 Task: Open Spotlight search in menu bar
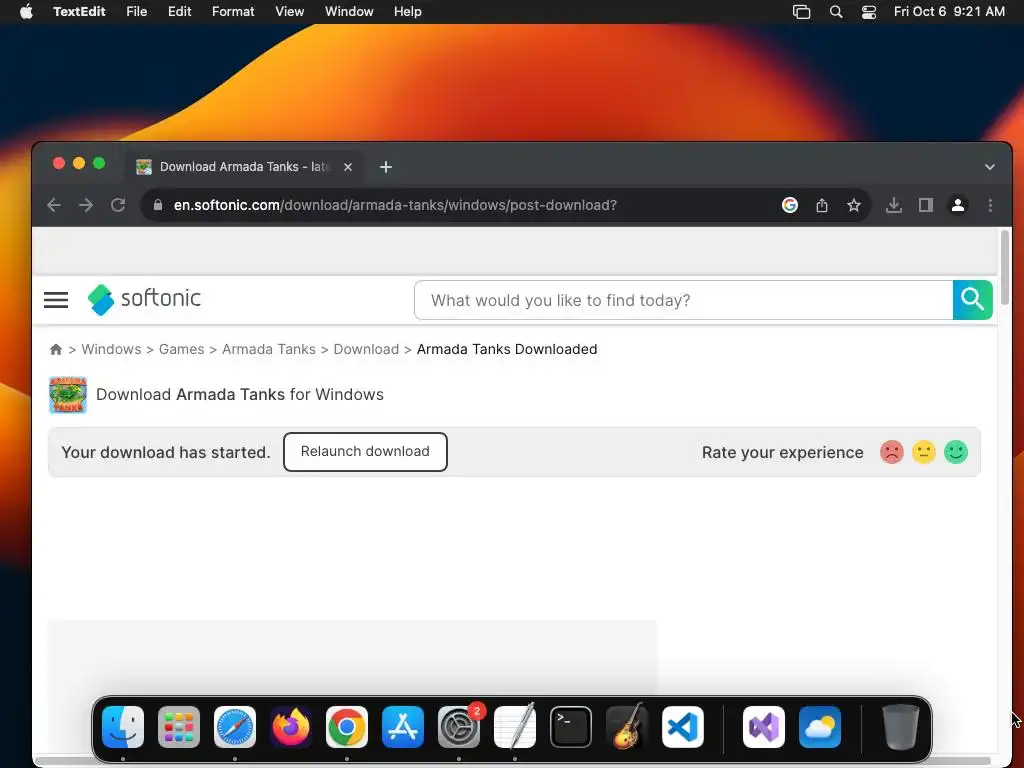(x=836, y=11)
